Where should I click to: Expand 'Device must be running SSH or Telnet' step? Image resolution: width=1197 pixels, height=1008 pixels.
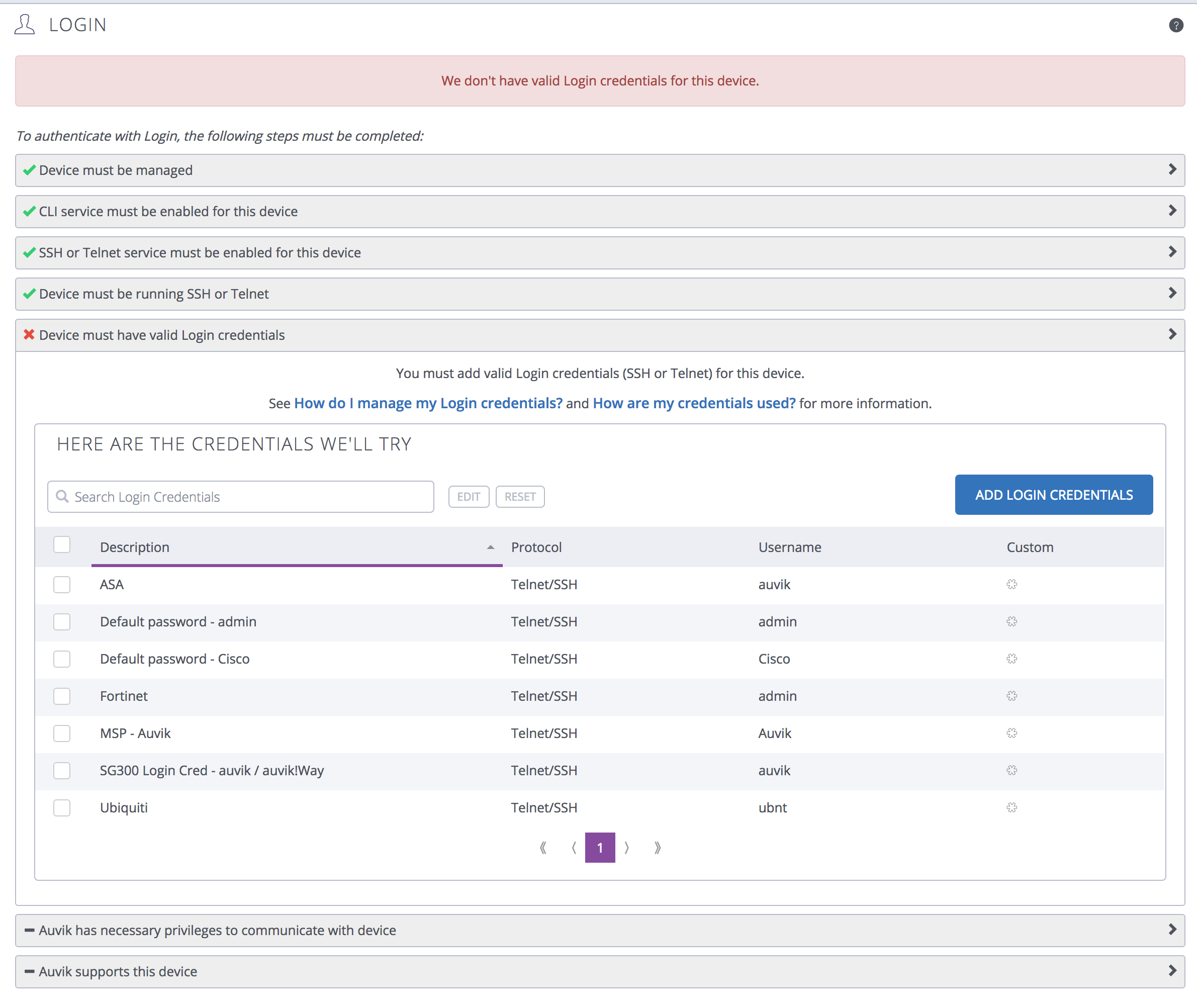coord(600,293)
